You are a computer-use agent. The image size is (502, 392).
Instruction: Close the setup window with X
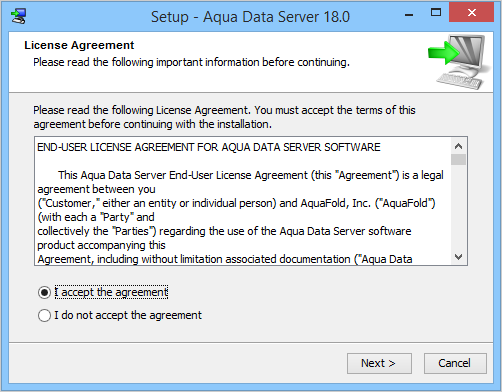point(472,13)
